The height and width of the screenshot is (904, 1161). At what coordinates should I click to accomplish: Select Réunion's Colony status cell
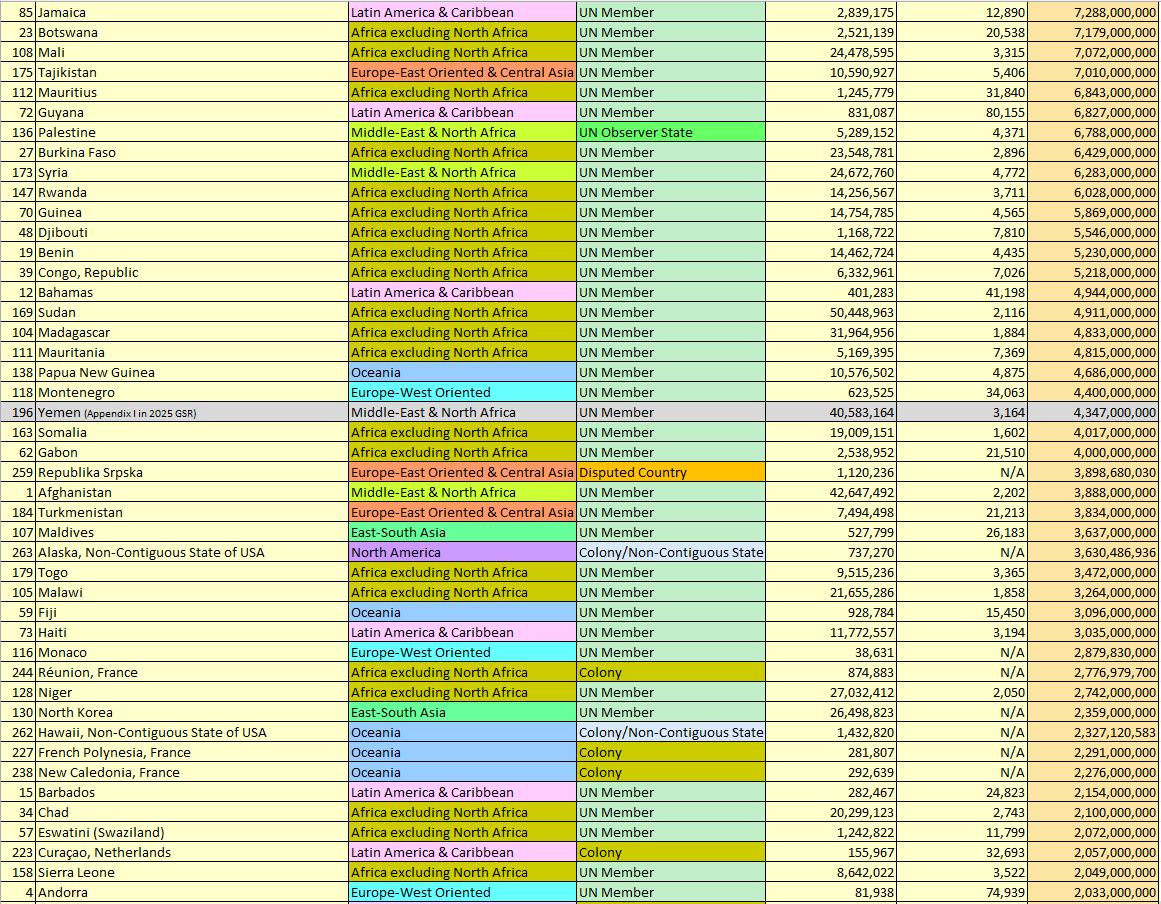click(671, 672)
